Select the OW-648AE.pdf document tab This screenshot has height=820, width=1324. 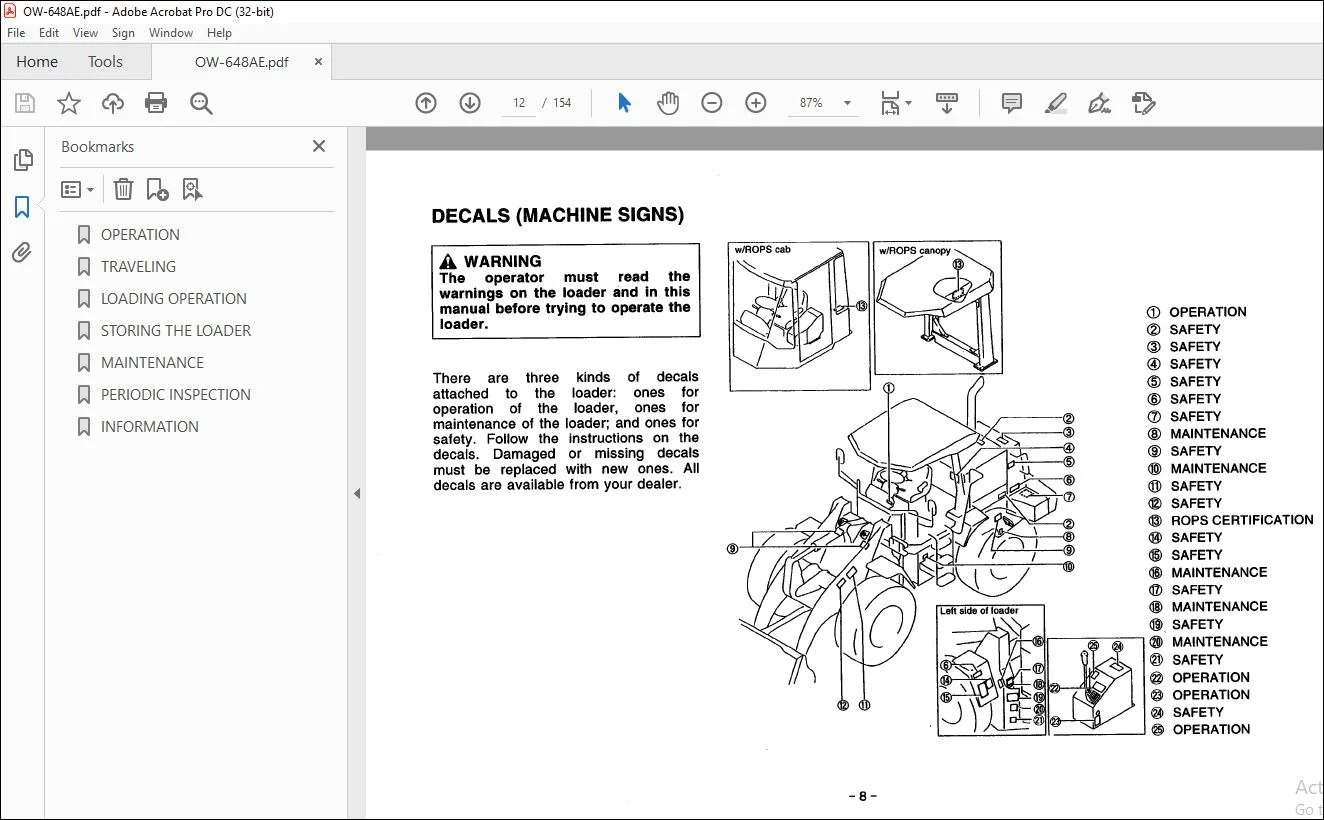coord(241,62)
